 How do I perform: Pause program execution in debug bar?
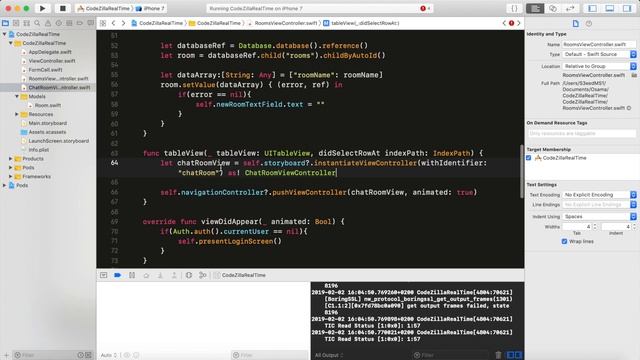(132, 276)
